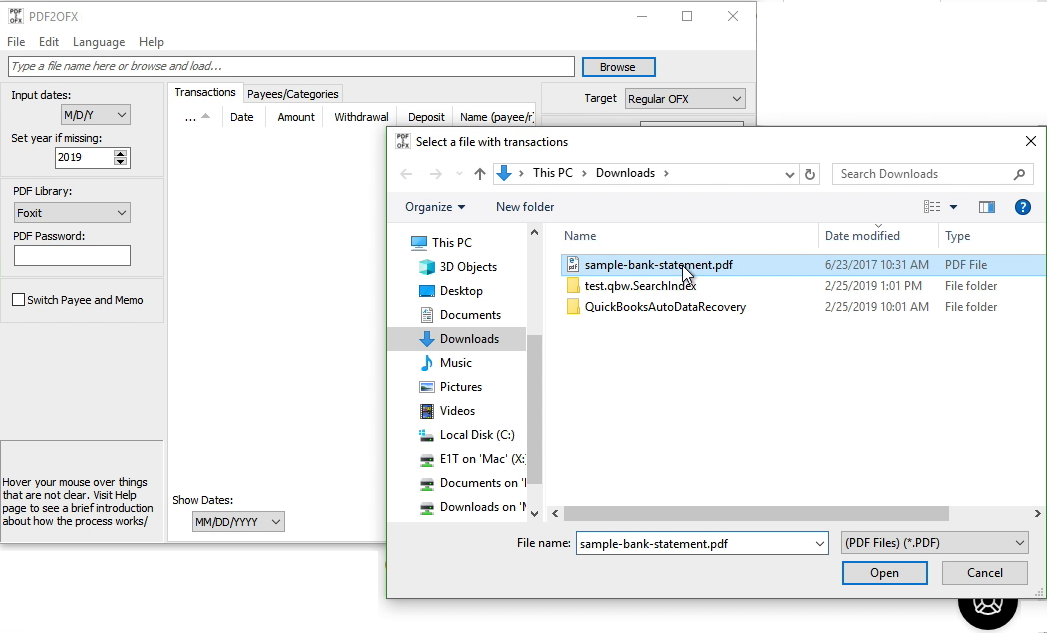1047x633 pixels.
Task: Click Downloads in the address breadcrumb
Action: point(625,173)
